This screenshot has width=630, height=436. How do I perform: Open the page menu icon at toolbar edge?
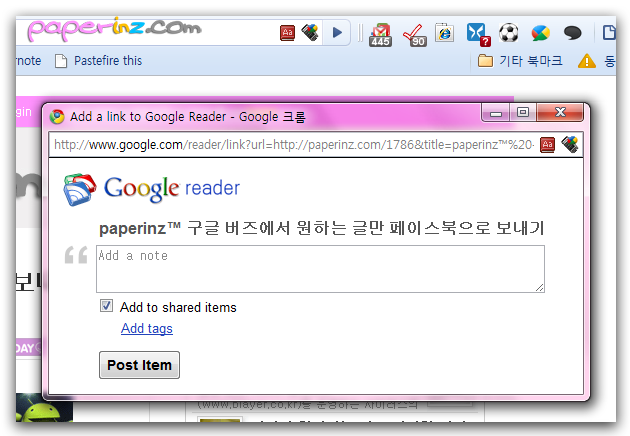(609, 33)
